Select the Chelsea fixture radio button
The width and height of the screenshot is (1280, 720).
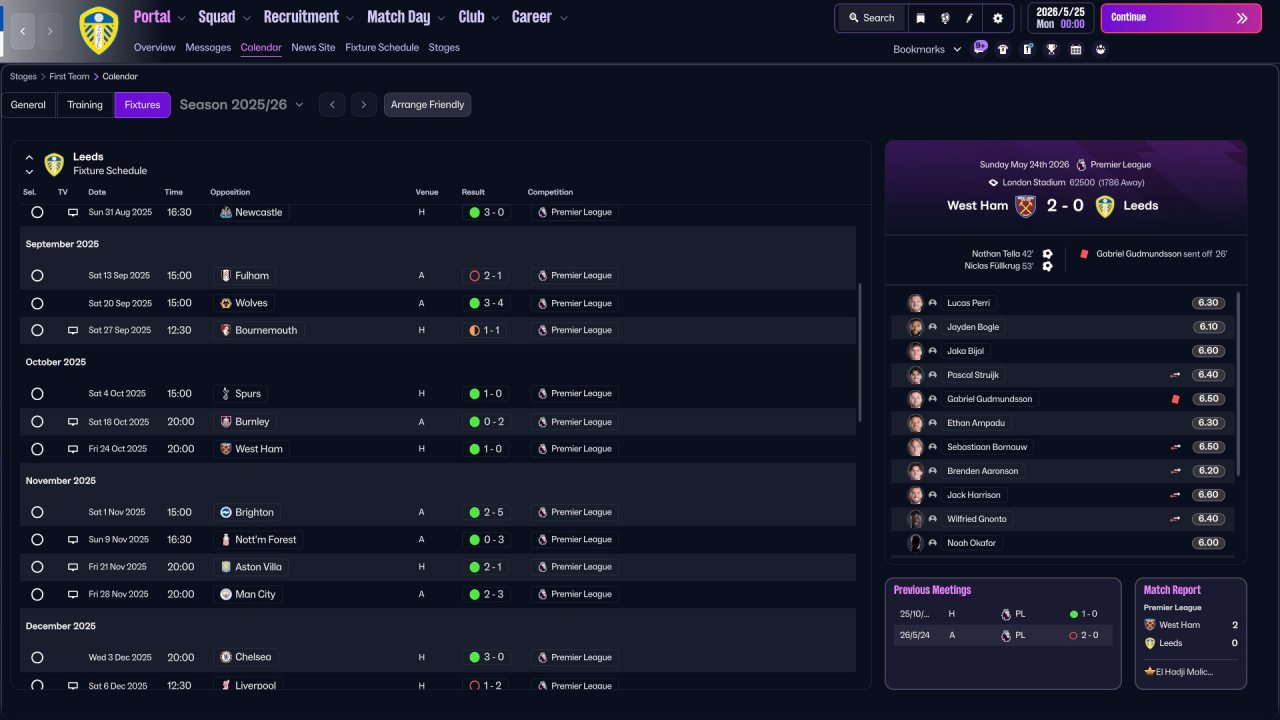(37, 658)
